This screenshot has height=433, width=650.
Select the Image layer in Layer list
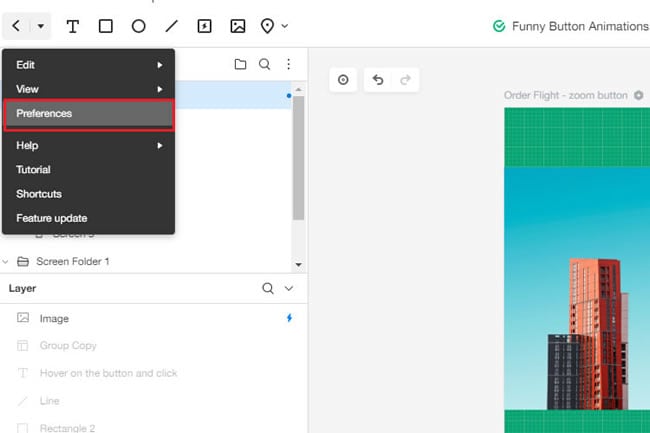pyautogui.click(x=153, y=318)
